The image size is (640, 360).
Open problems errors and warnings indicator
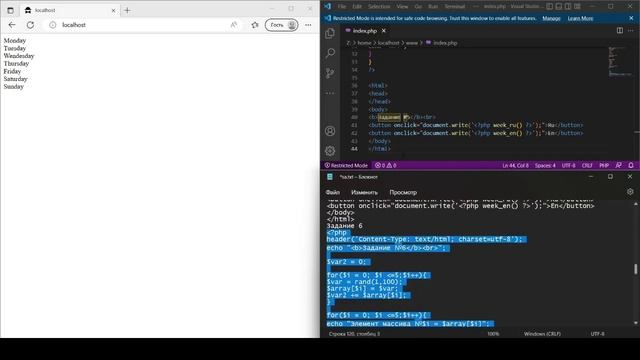[x=386, y=165]
